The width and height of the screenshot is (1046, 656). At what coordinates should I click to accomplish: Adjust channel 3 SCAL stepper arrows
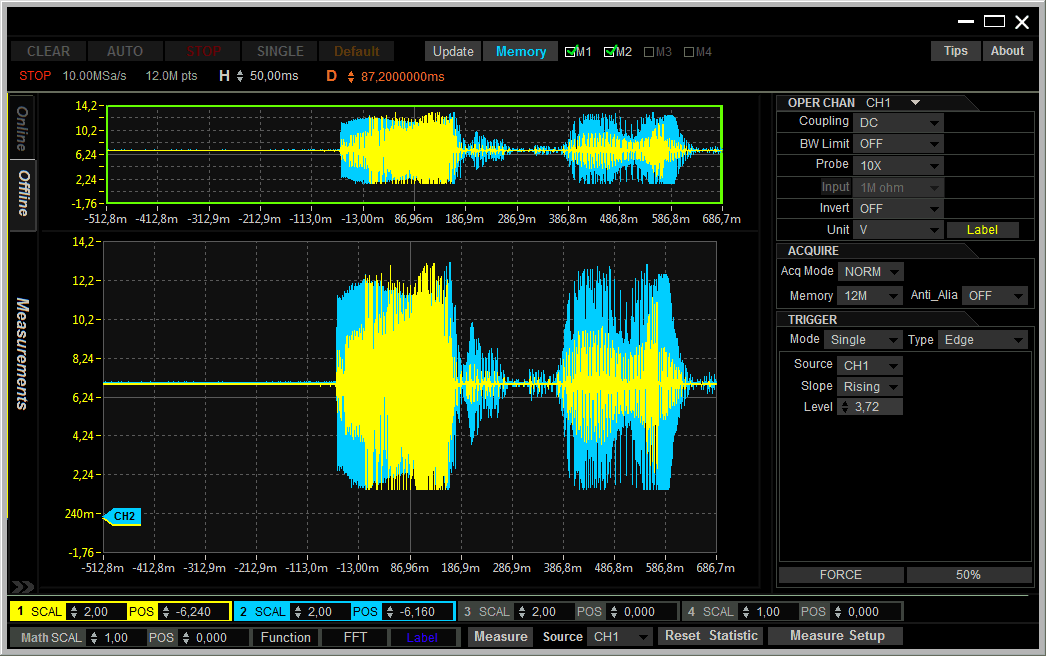(522, 611)
